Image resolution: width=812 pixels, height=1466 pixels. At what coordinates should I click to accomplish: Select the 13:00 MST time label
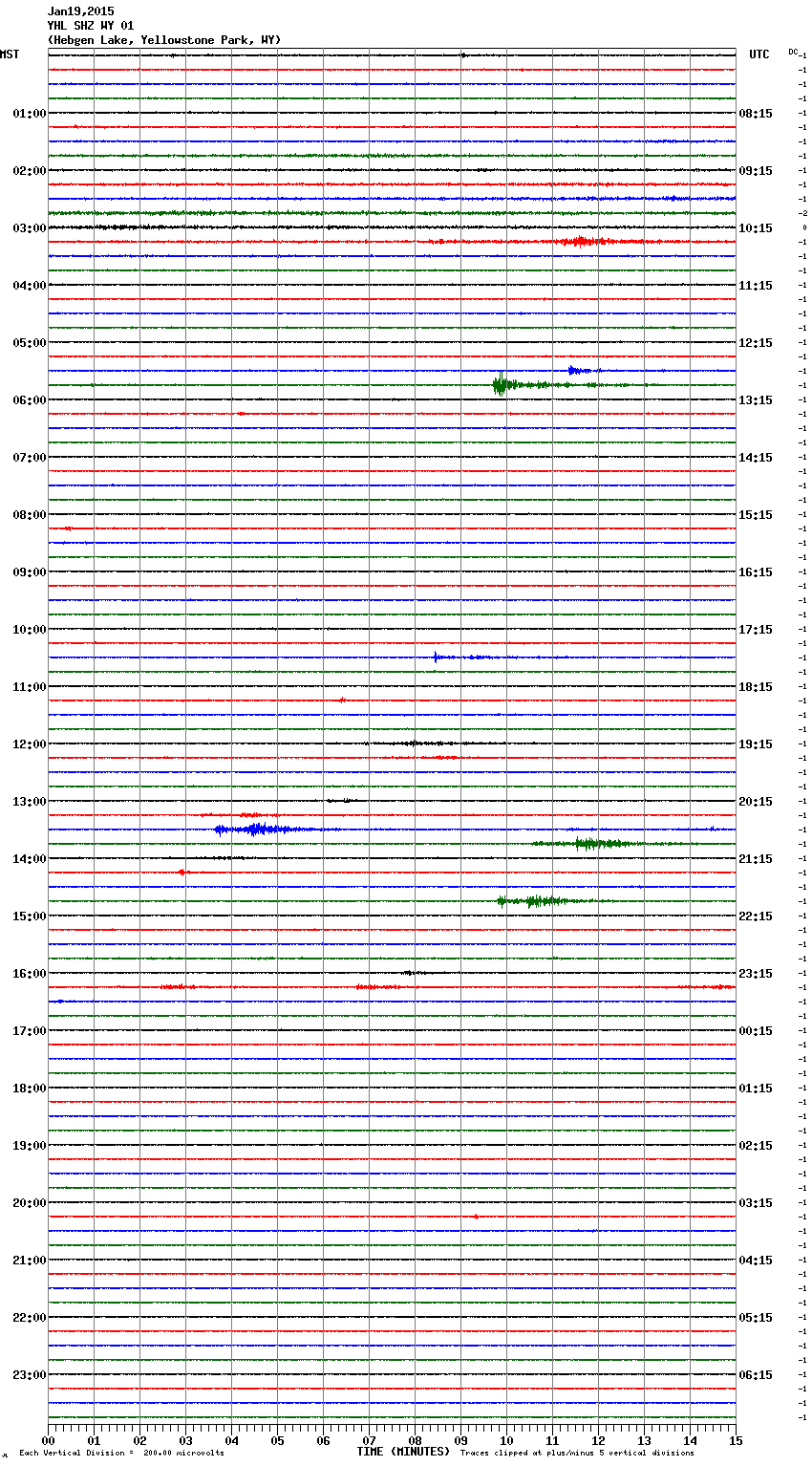[x=29, y=802]
